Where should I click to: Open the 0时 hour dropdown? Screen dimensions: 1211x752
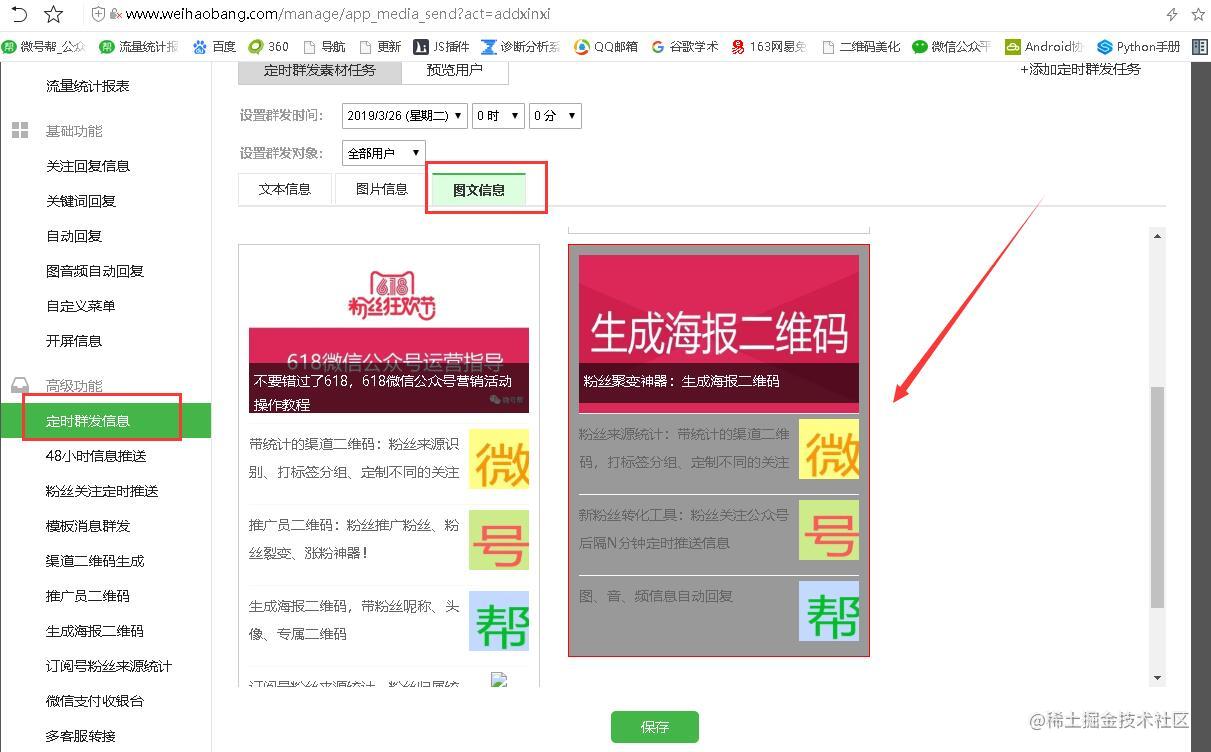coord(497,115)
